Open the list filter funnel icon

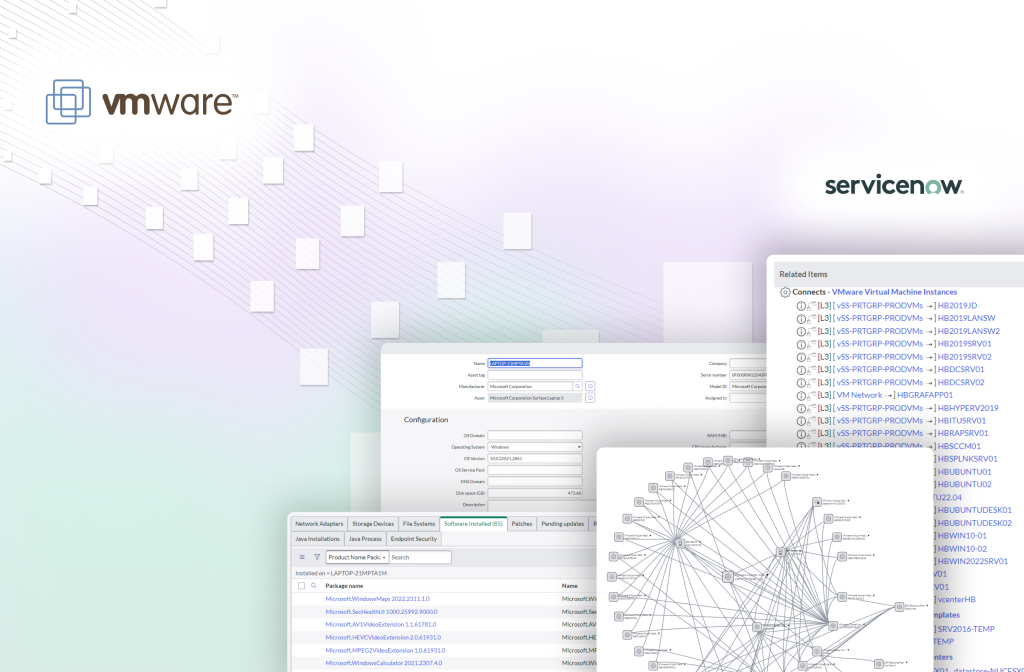pos(317,557)
